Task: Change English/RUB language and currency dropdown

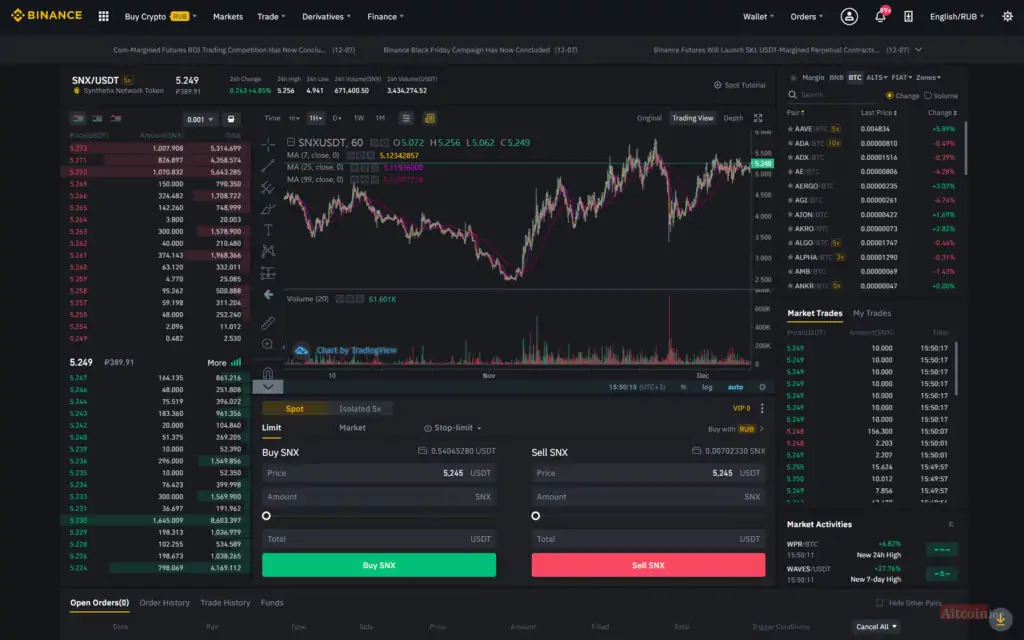Action: [957, 16]
